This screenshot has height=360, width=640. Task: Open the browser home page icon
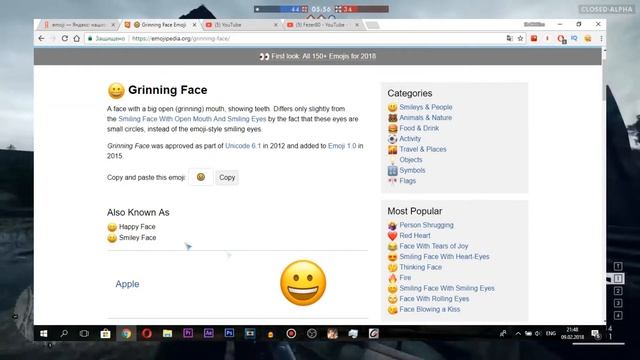click(x=76, y=38)
